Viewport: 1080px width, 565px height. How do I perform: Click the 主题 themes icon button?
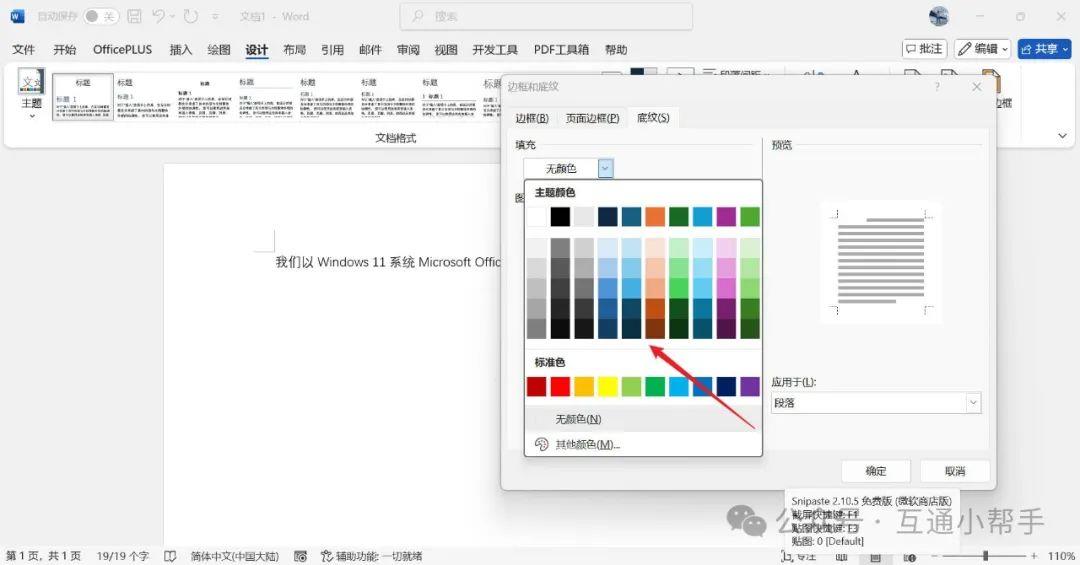pyautogui.click(x=31, y=93)
